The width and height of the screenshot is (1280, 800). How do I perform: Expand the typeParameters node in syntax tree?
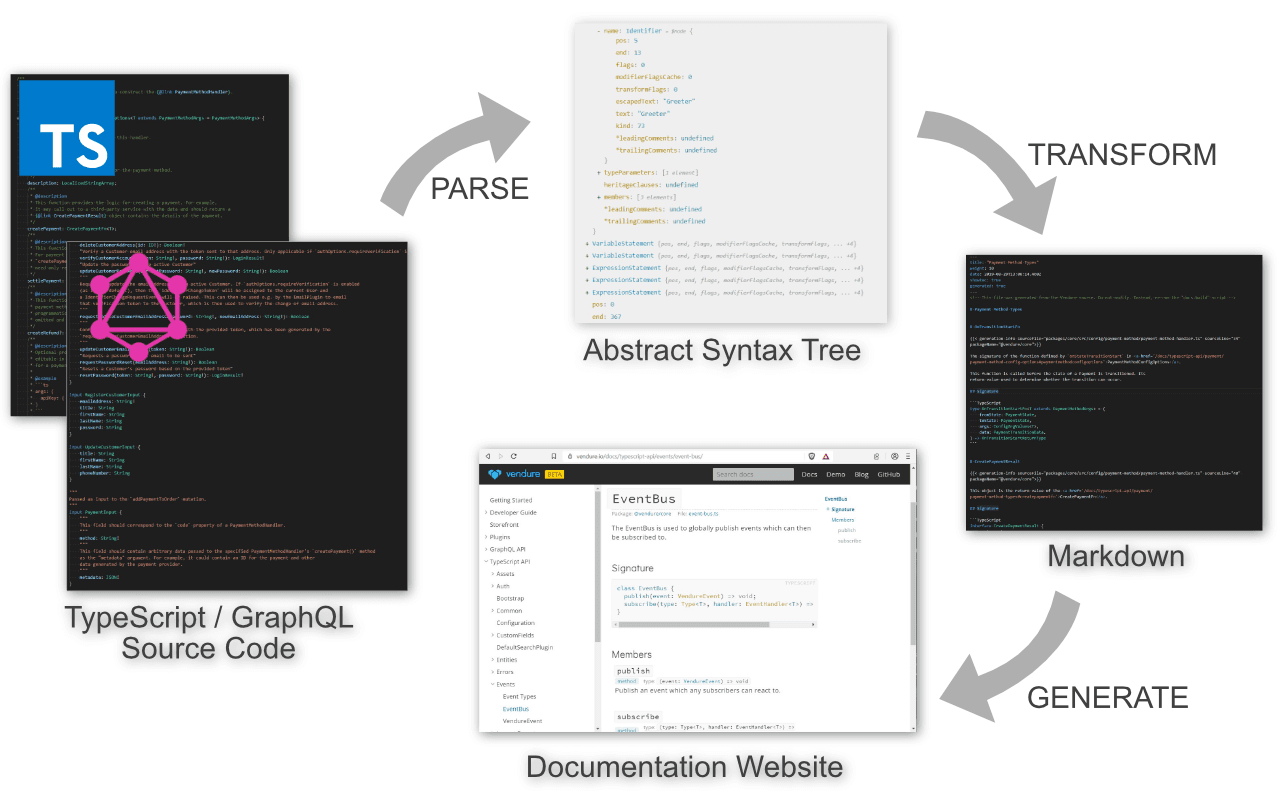point(598,173)
